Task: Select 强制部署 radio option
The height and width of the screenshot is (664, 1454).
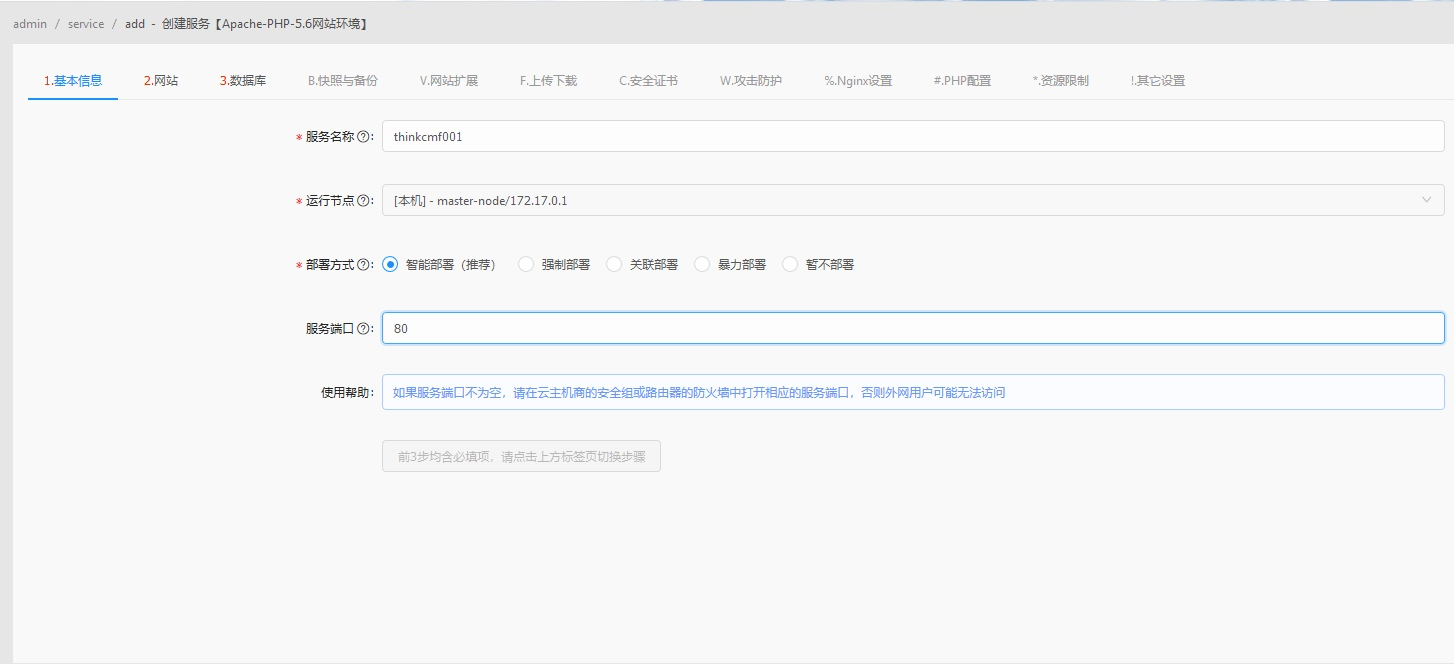Action: pos(526,265)
